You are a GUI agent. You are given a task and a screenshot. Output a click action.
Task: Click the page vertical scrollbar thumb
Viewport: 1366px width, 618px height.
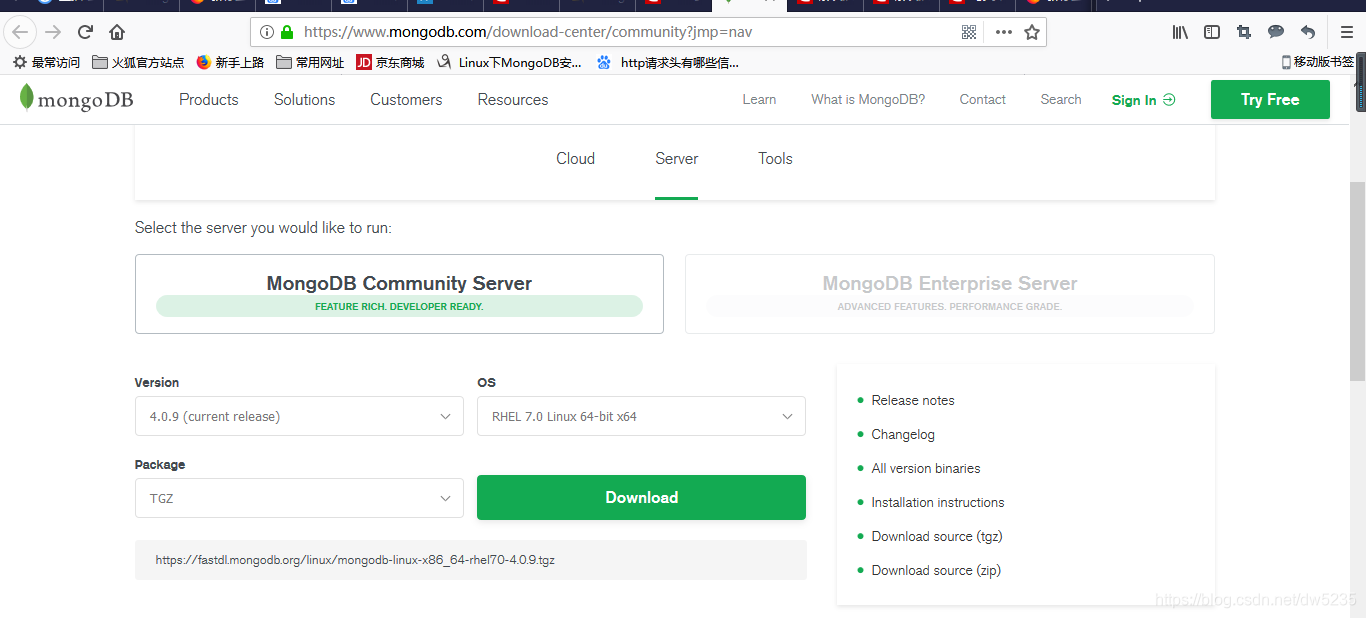click(1357, 280)
